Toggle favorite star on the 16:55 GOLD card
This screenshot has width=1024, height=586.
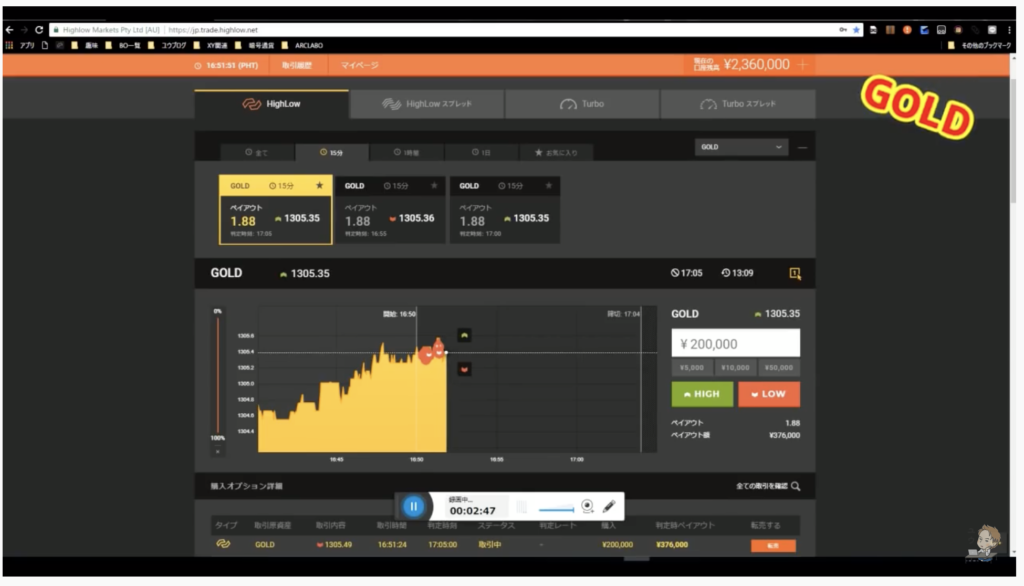(x=434, y=186)
